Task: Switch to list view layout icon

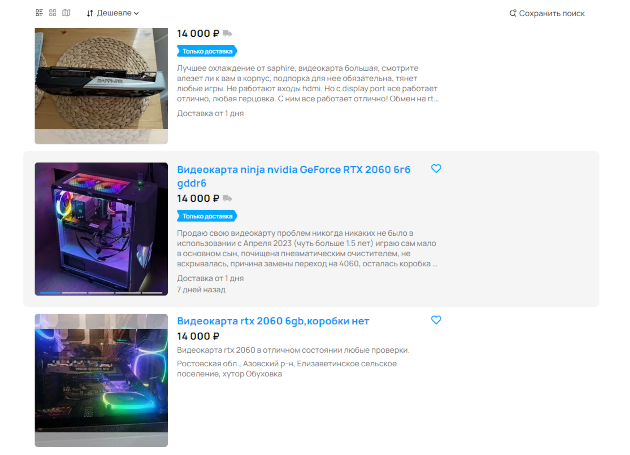Action: coord(39,13)
